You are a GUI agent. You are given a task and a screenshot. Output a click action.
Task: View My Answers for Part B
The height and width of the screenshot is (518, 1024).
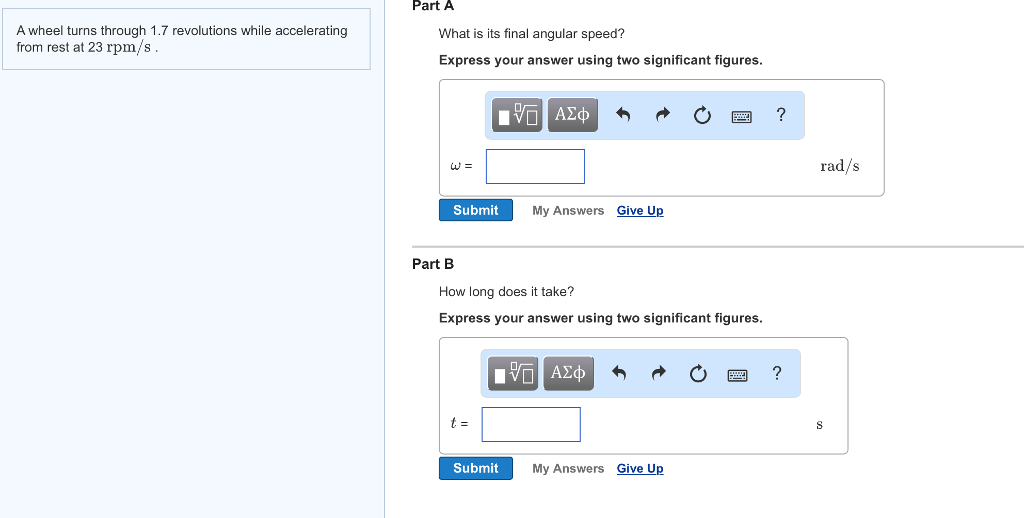(x=568, y=468)
